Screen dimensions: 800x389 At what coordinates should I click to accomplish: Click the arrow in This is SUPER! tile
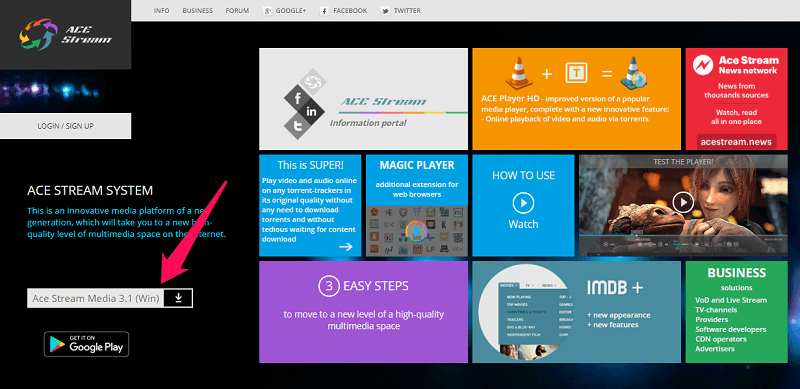click(346, 247)
